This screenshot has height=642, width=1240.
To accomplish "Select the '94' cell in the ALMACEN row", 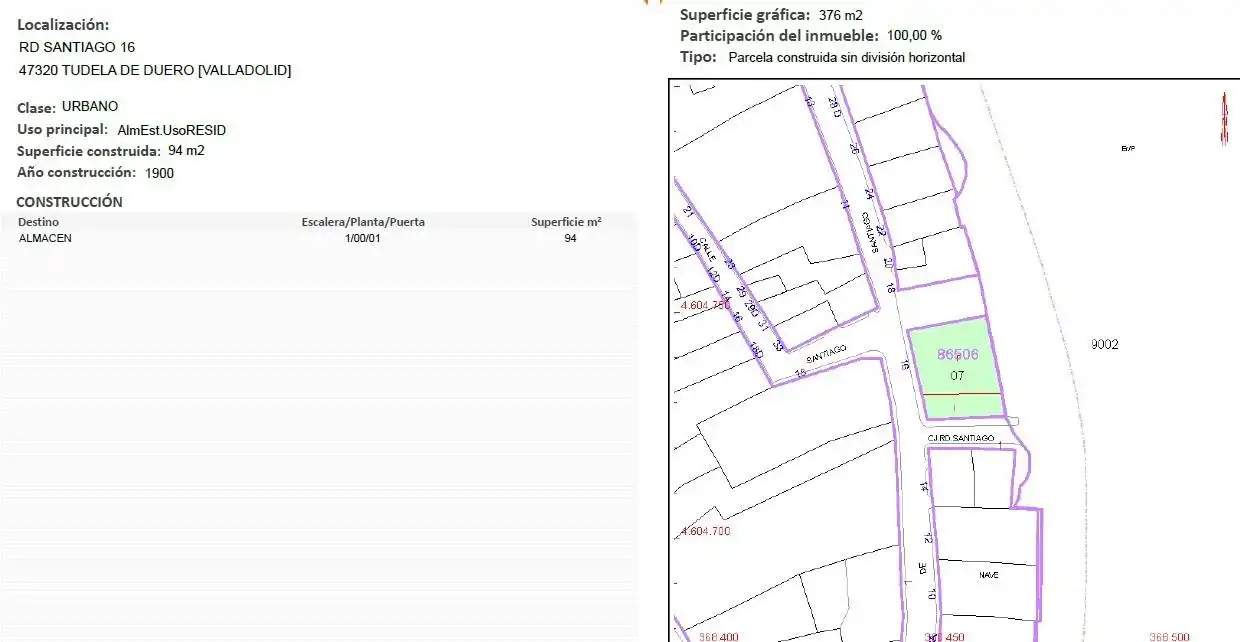I will [570, 238].
